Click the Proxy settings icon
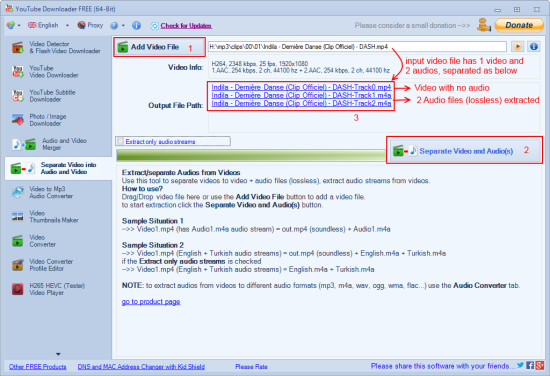 pyautogui.click(x=81, y=25)
